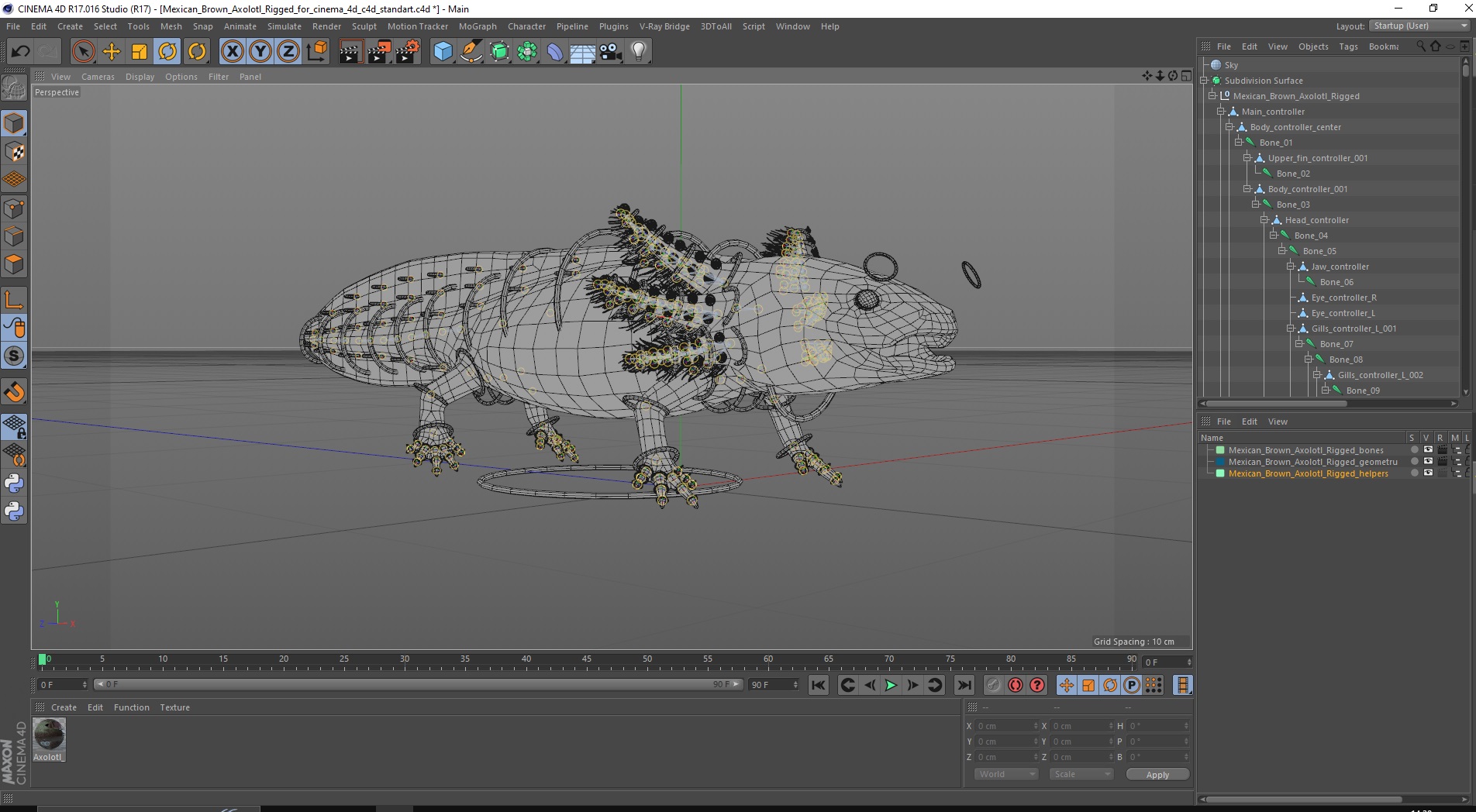1476x812 pixels.
Task: Activate the Move tool
Action: (x=112, y=52)
